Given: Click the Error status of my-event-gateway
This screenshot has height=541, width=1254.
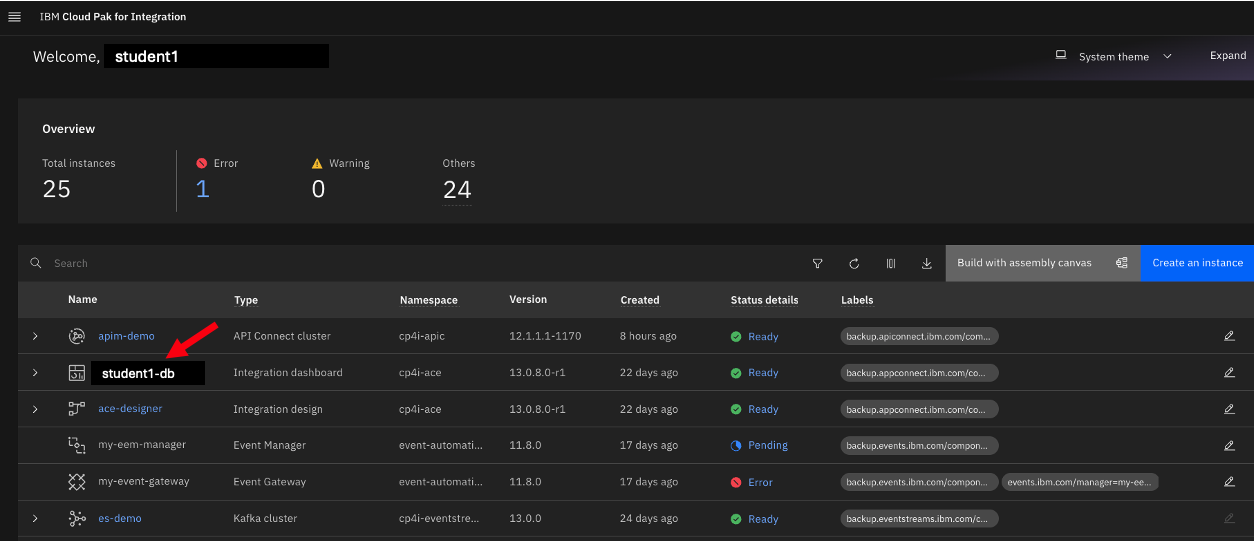Looking at the screenshot, I should click(x=760, y=482).
